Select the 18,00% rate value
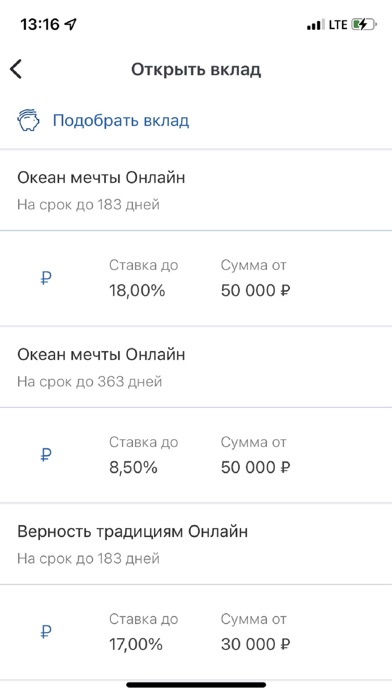Image resolution: width=392 pixels, height=696 pixels. 137,291
